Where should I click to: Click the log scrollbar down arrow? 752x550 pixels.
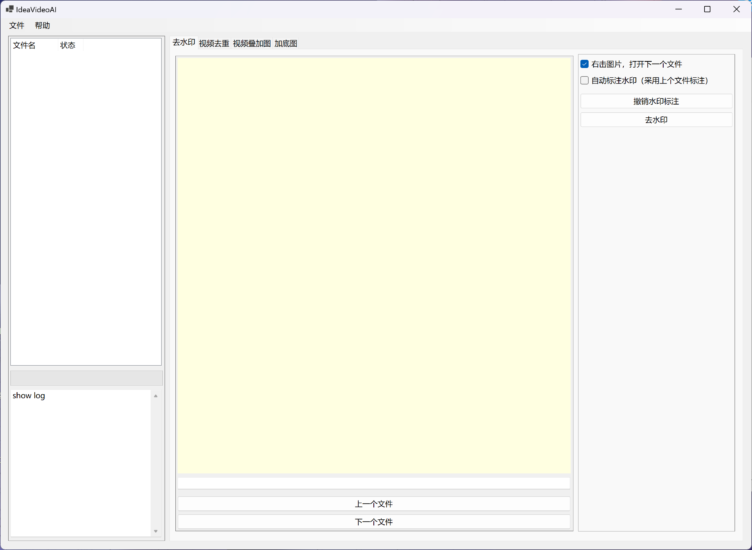(x=155, y=531)
